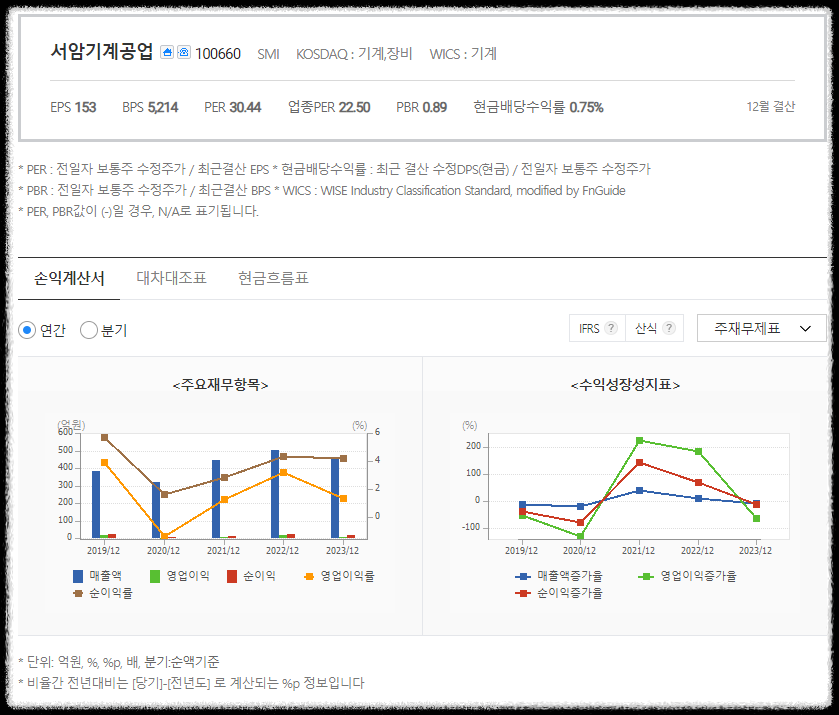Screen dimensions: 839x715
Task: Click the telephone icon before code 100660
Action: 184,52
